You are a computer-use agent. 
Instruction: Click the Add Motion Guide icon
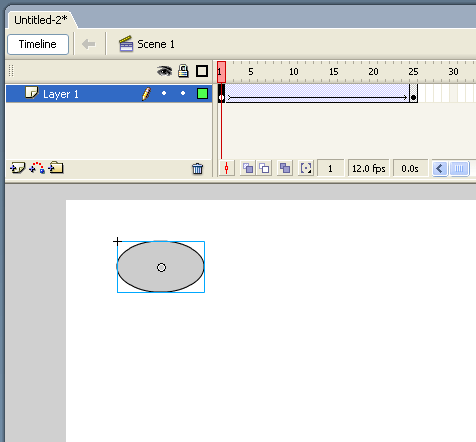[37, 168]
